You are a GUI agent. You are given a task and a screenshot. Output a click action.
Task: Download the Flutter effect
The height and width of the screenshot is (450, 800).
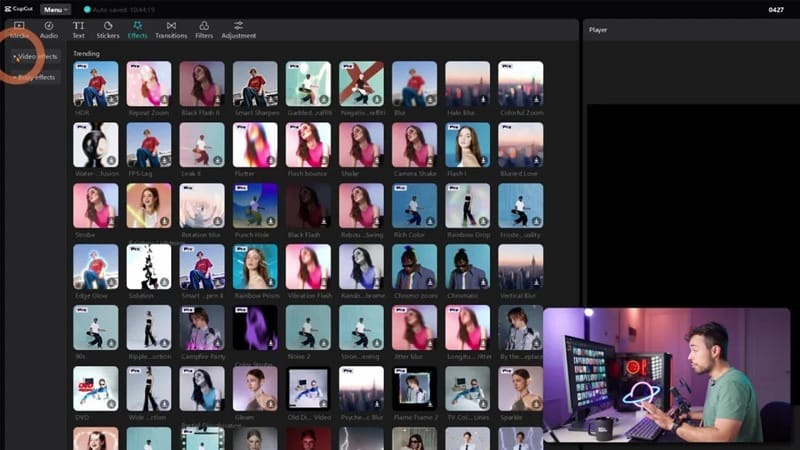tap(270, 160)
